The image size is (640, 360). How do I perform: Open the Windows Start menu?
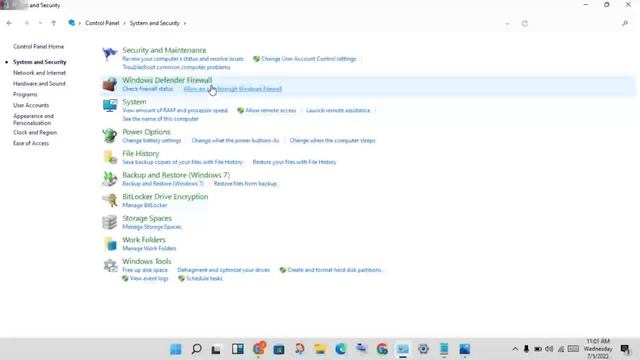coord(176,349)
